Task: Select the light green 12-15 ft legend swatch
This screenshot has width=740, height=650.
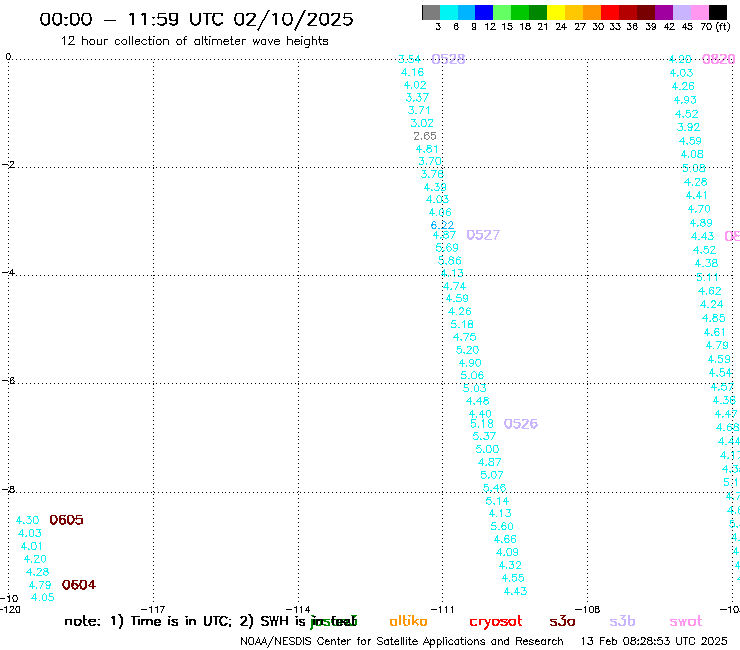Action: point(502,12)
